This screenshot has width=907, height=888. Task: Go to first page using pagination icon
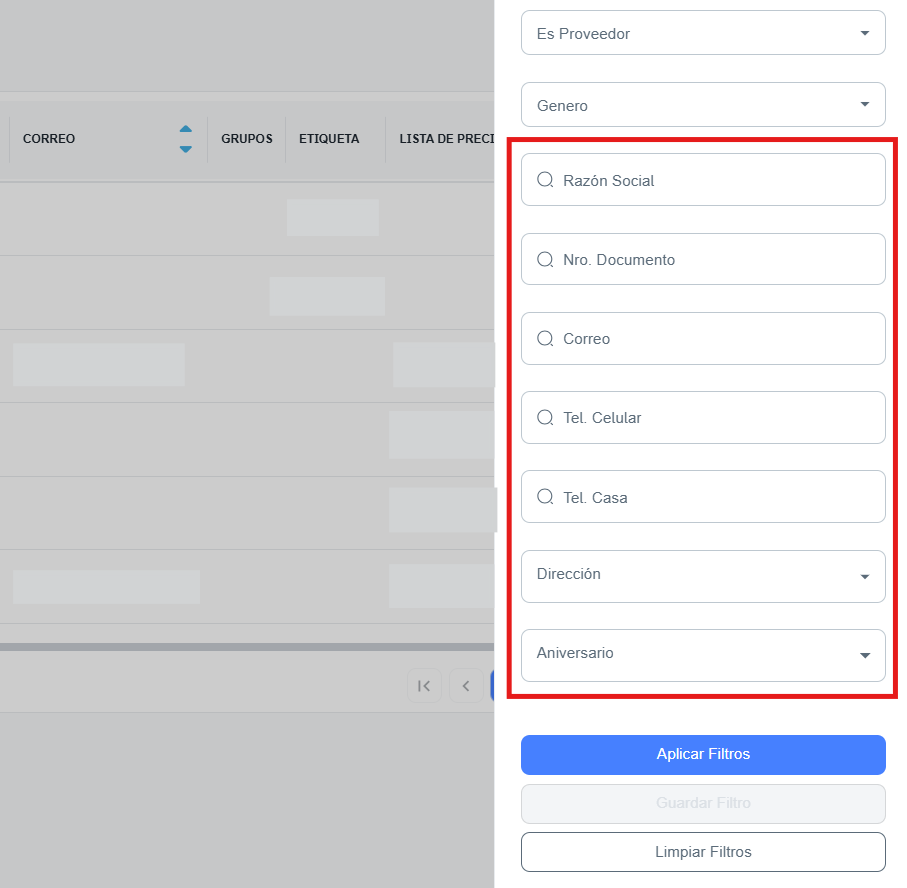click(424, 686)
